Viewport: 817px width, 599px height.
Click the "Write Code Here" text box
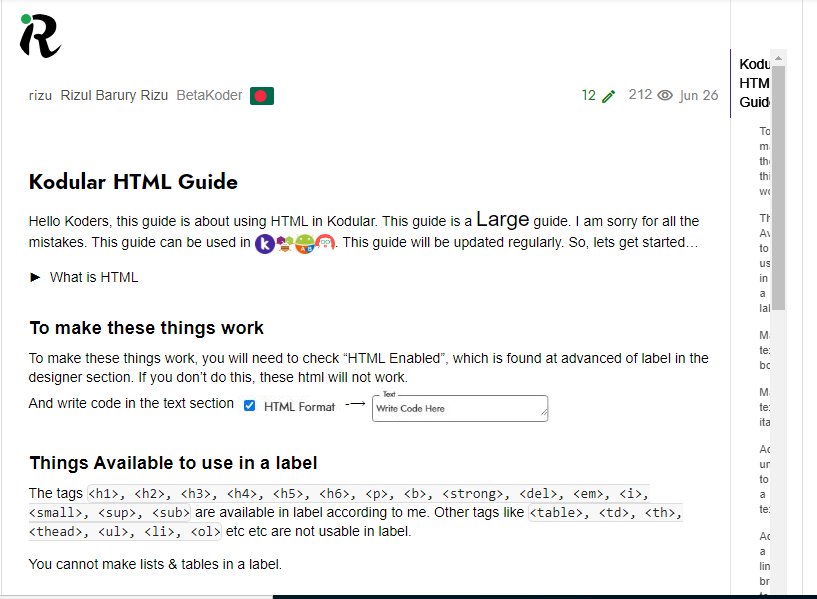(460, 408)
